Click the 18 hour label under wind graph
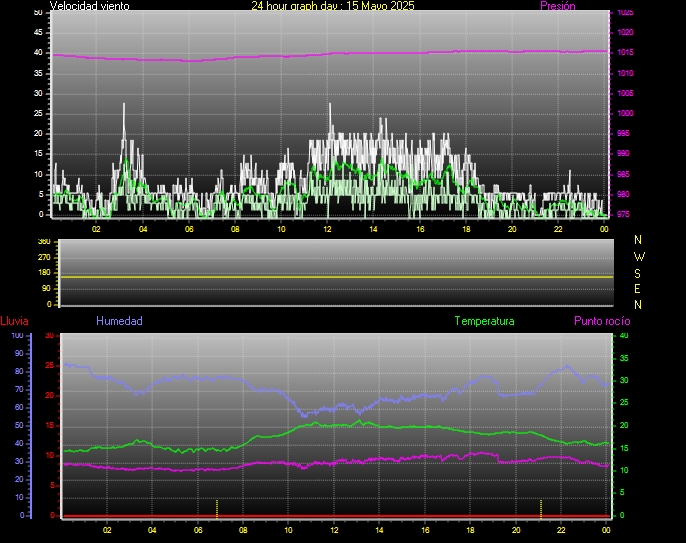Screen dimensions: 686x543 [x=466, y=229]
